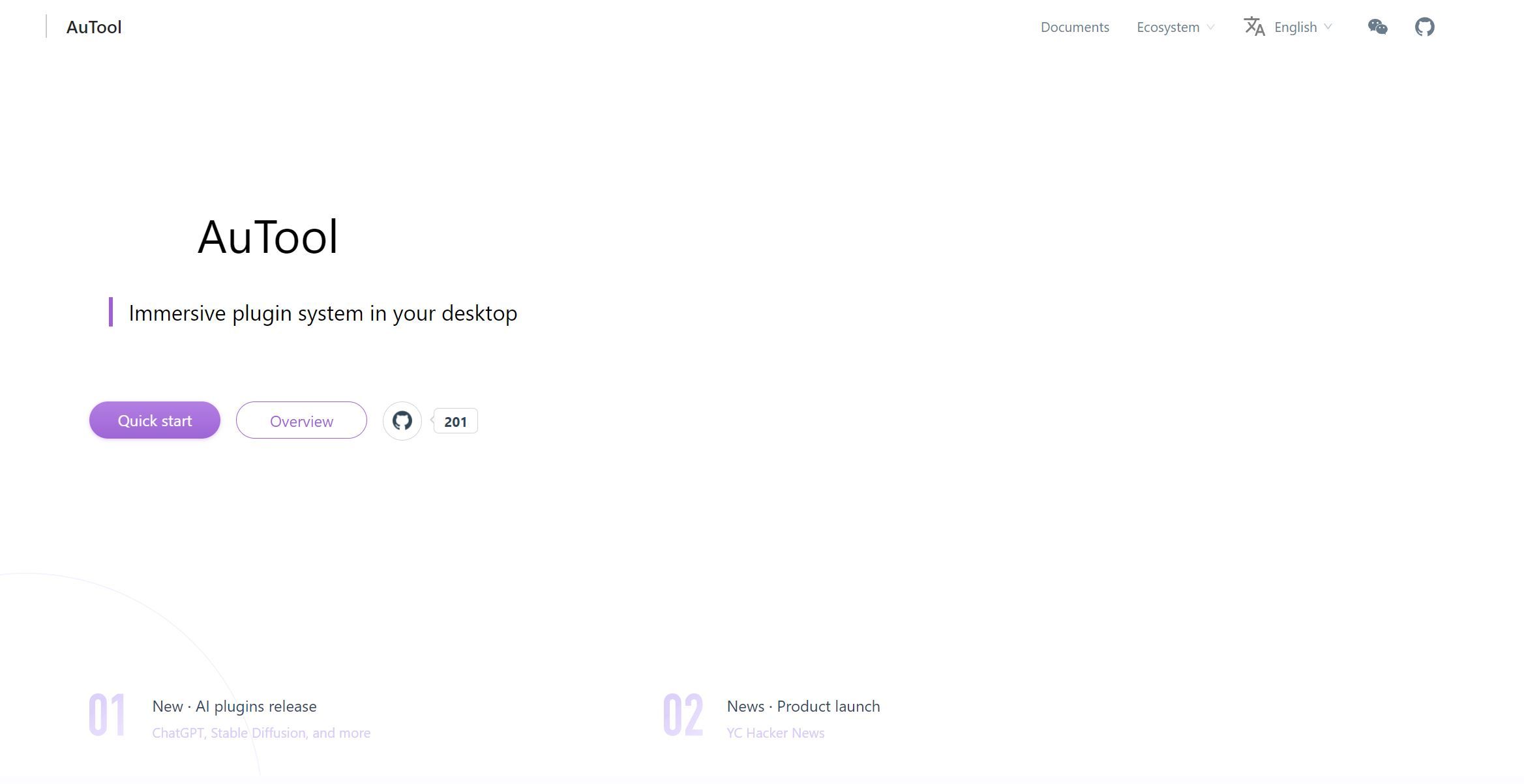Select the News · Product launch item

803,706
